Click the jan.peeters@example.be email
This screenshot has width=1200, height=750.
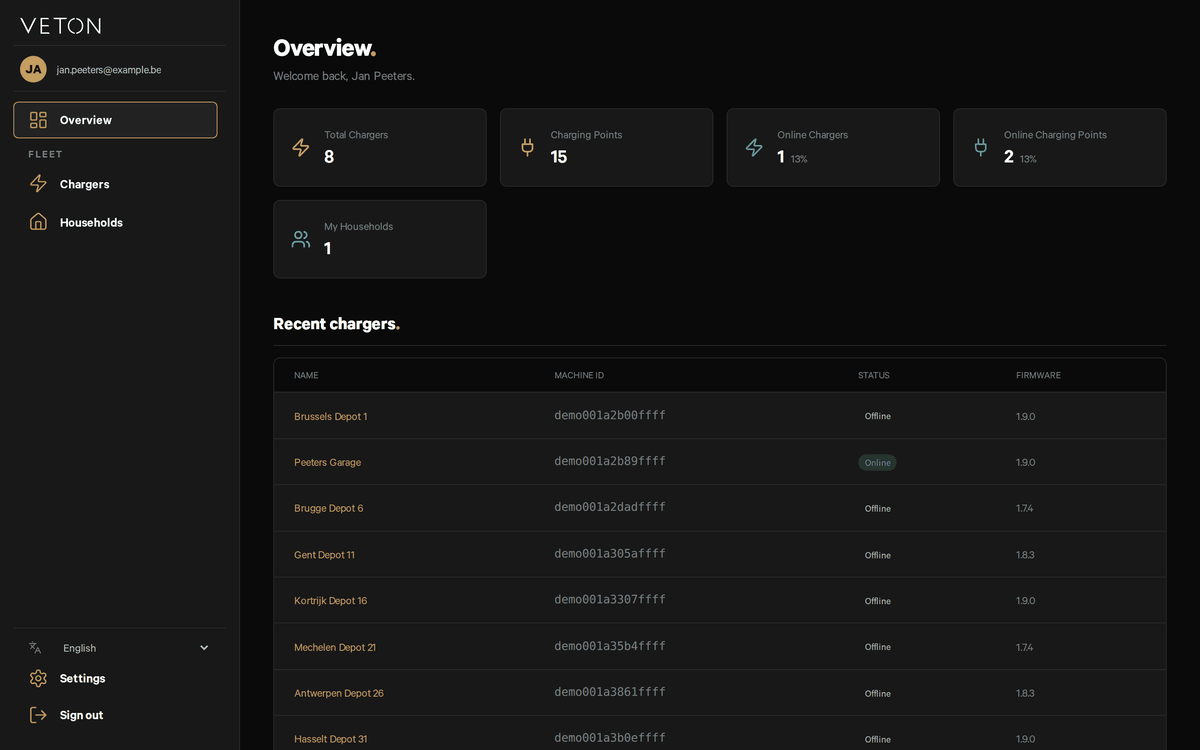[109, 70]
